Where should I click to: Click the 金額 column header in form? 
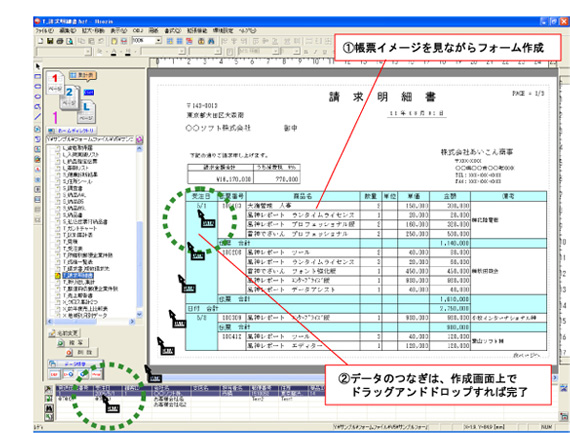450,196
